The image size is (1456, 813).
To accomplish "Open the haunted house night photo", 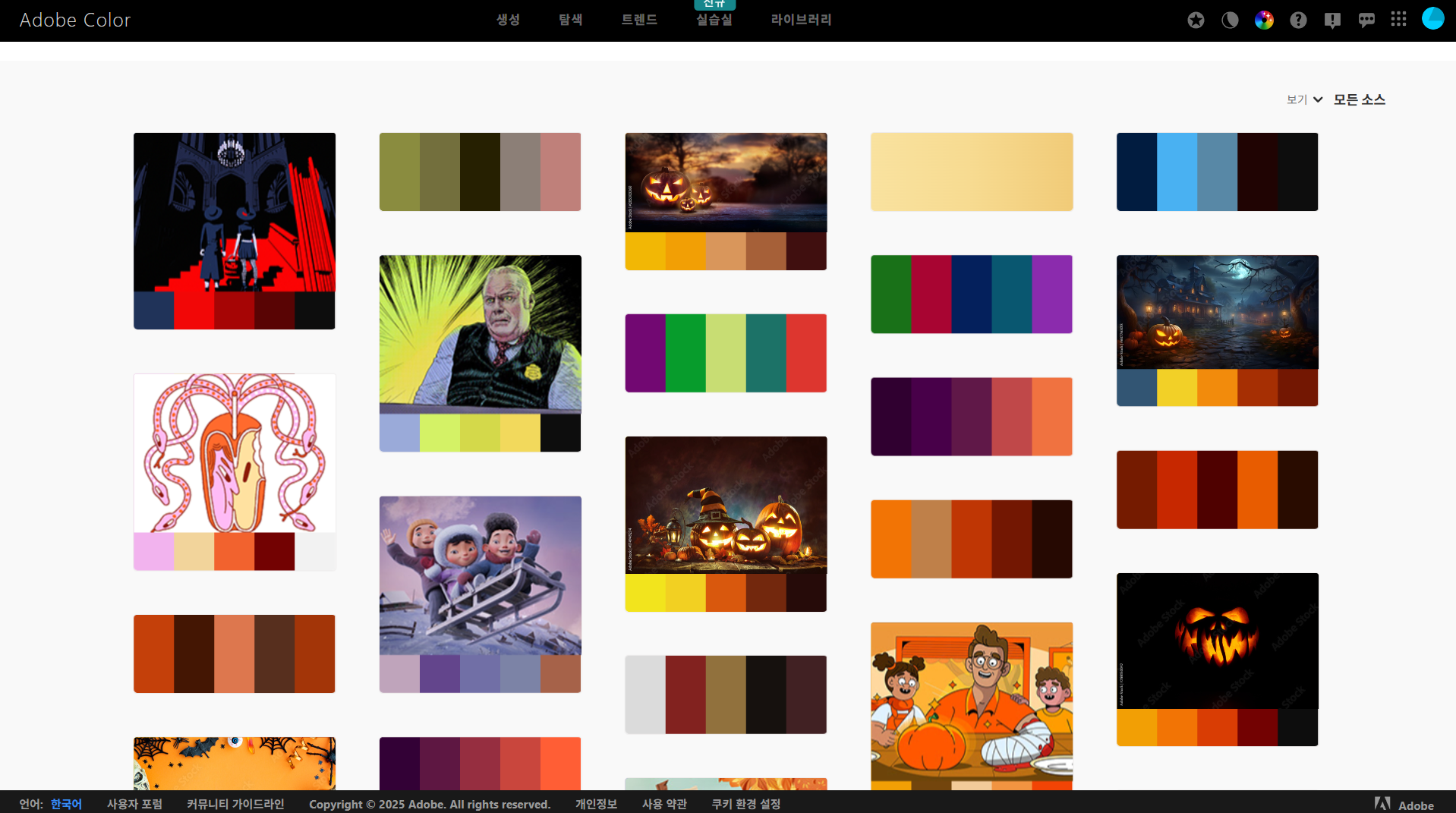I will 1218,312.
